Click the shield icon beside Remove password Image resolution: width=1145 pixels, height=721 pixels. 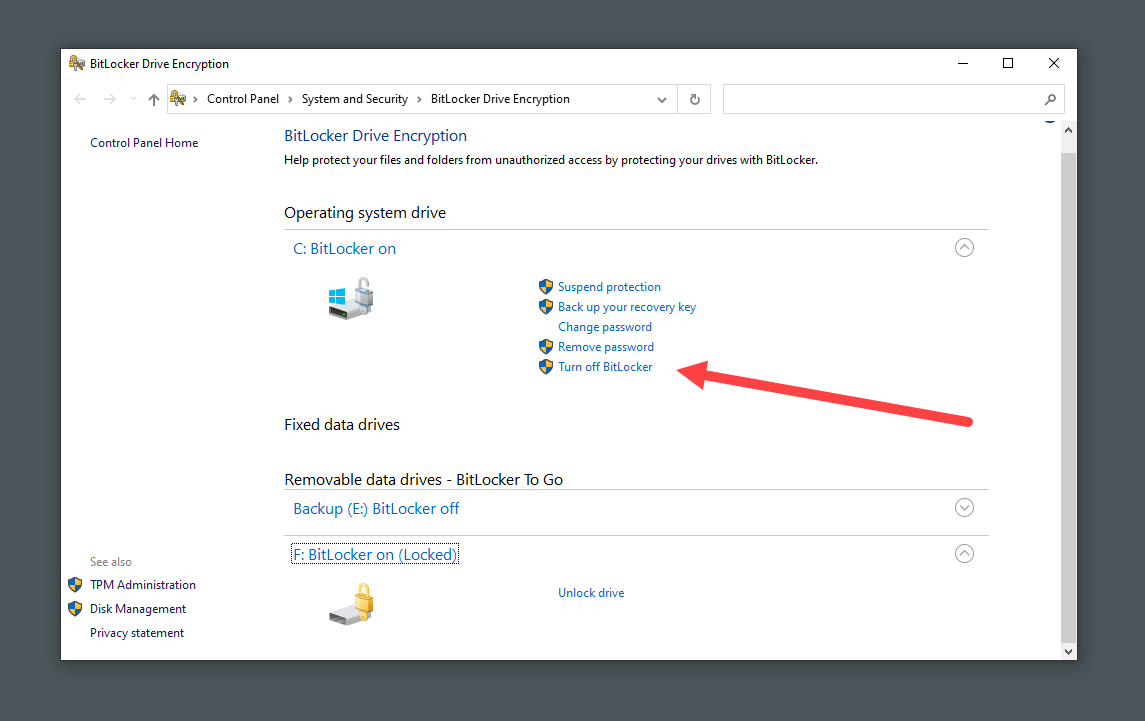pyautogui.click(x=545, y=346)
